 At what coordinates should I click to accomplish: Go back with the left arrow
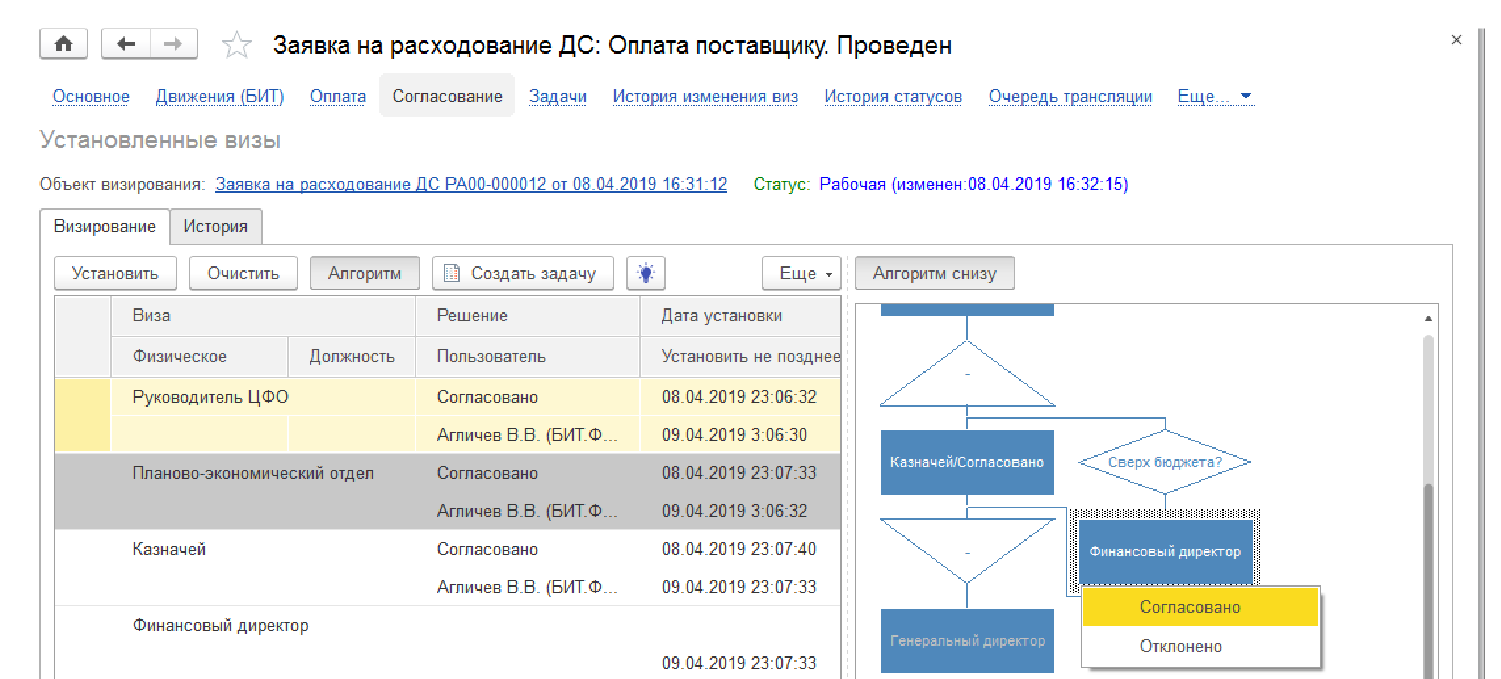[126, 44]
